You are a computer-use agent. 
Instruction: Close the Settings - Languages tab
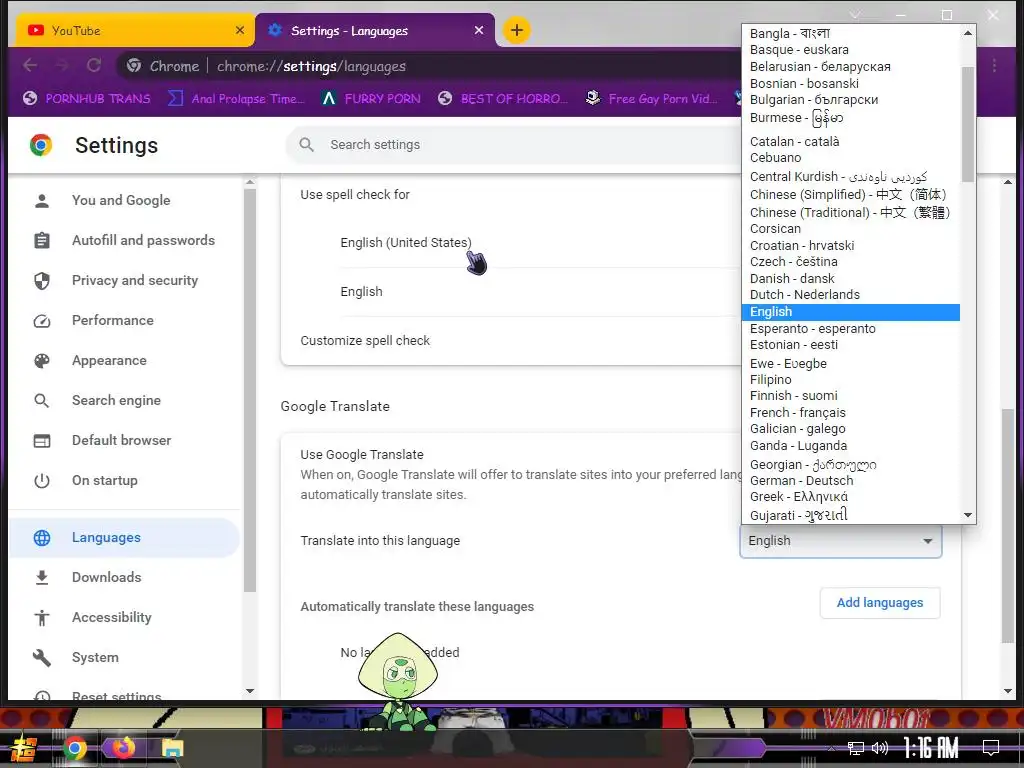coord(479,30)
